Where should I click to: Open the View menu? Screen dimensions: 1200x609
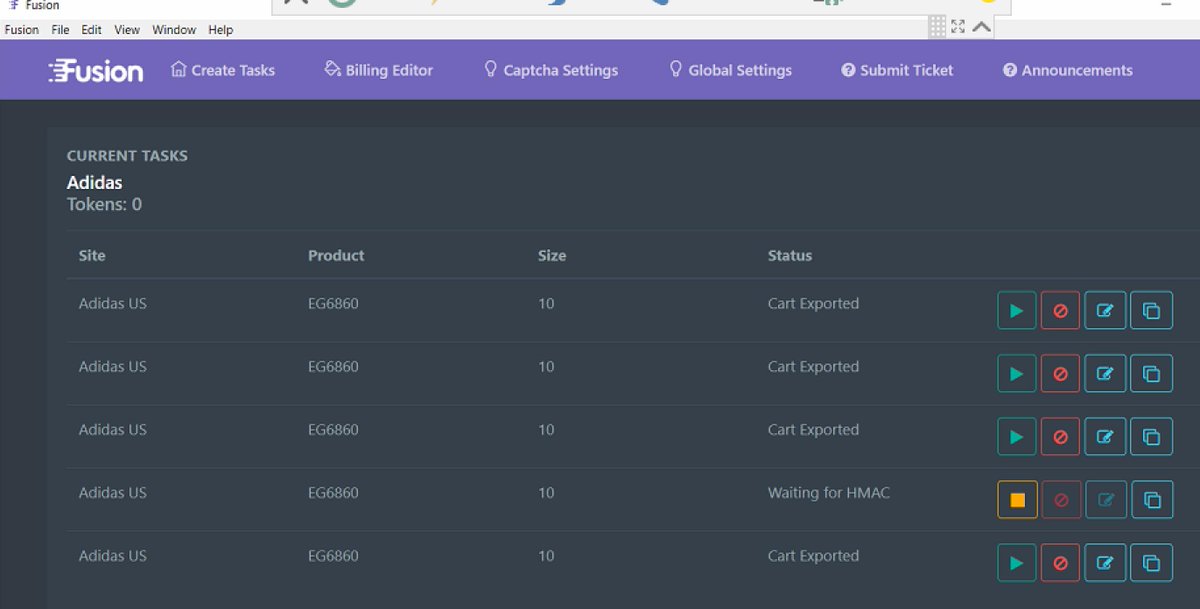(x=126, y=29)
